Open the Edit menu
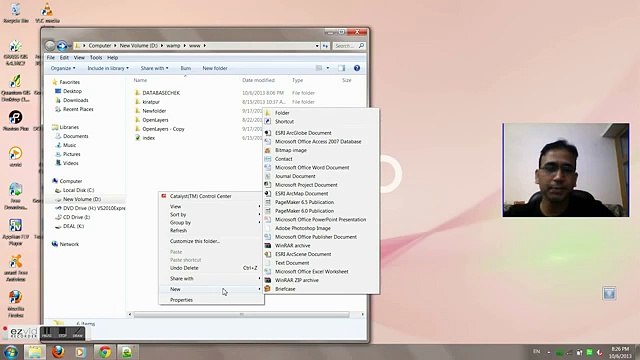The width and height of the screenshot is (640, 360). click(64, 58)
